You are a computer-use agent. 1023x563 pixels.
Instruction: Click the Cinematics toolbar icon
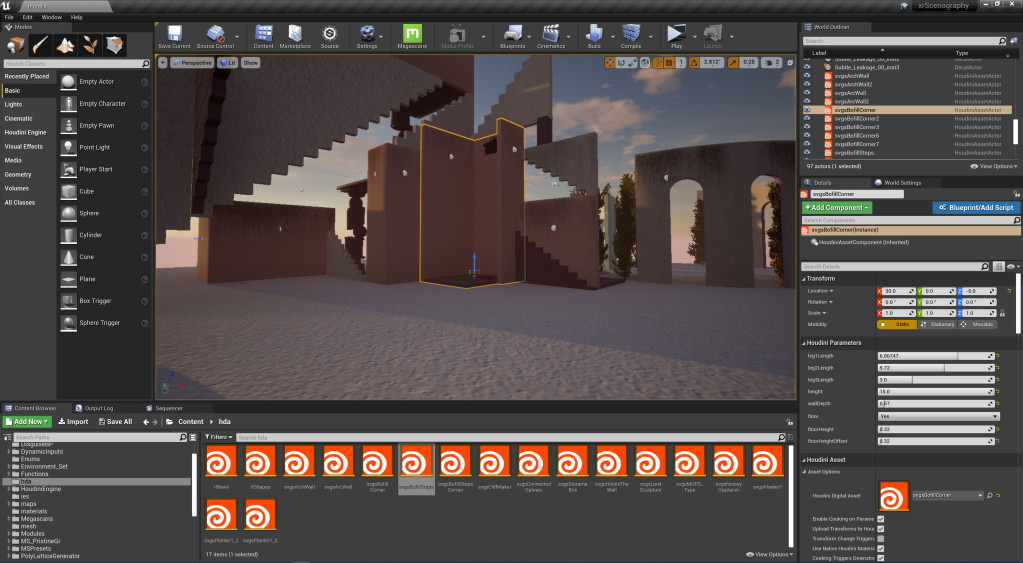point(550,34)
